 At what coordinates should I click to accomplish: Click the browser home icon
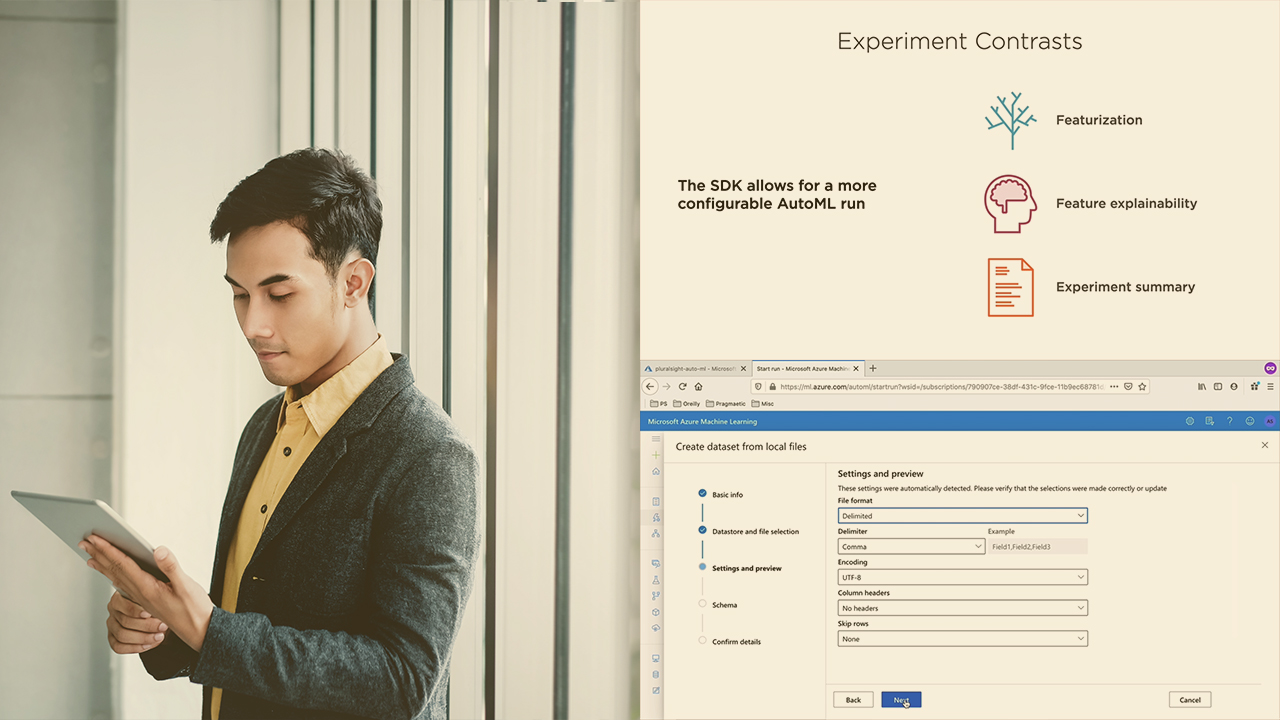pyautogui.click(x=698, y=387)
